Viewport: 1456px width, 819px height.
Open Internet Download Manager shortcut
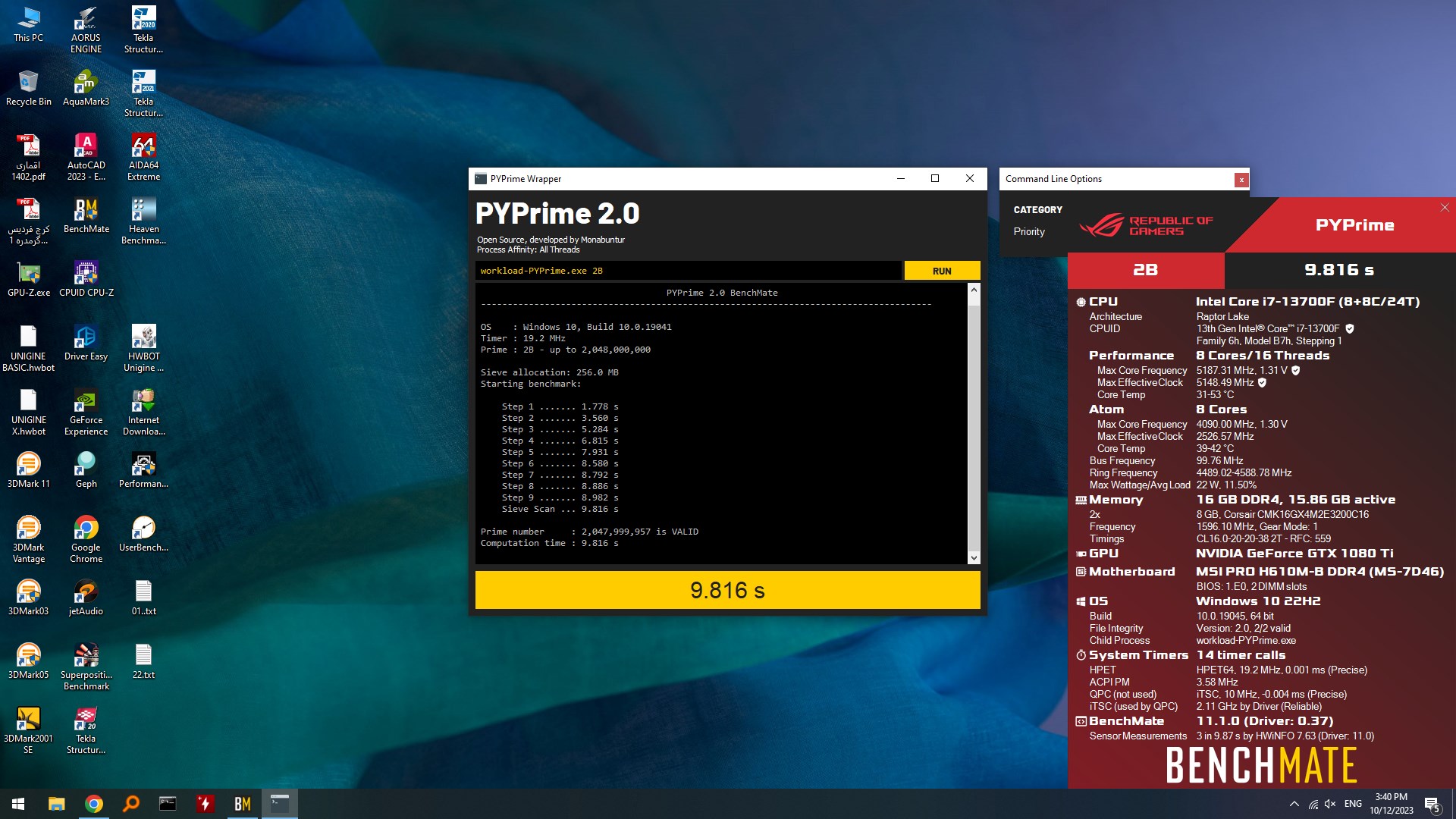coord(143,413)
